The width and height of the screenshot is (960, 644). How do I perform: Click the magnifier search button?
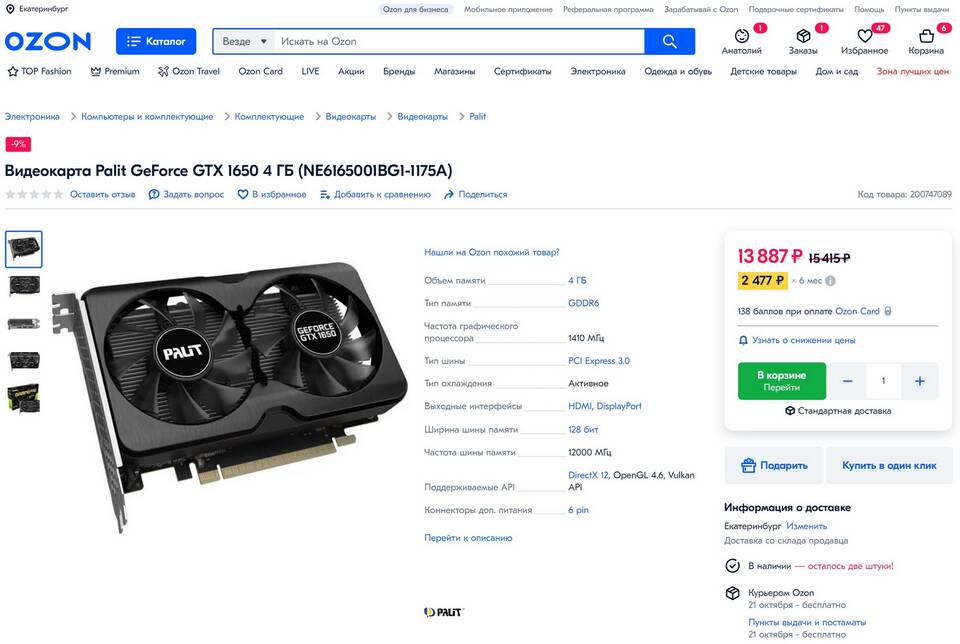click(669, 42)
